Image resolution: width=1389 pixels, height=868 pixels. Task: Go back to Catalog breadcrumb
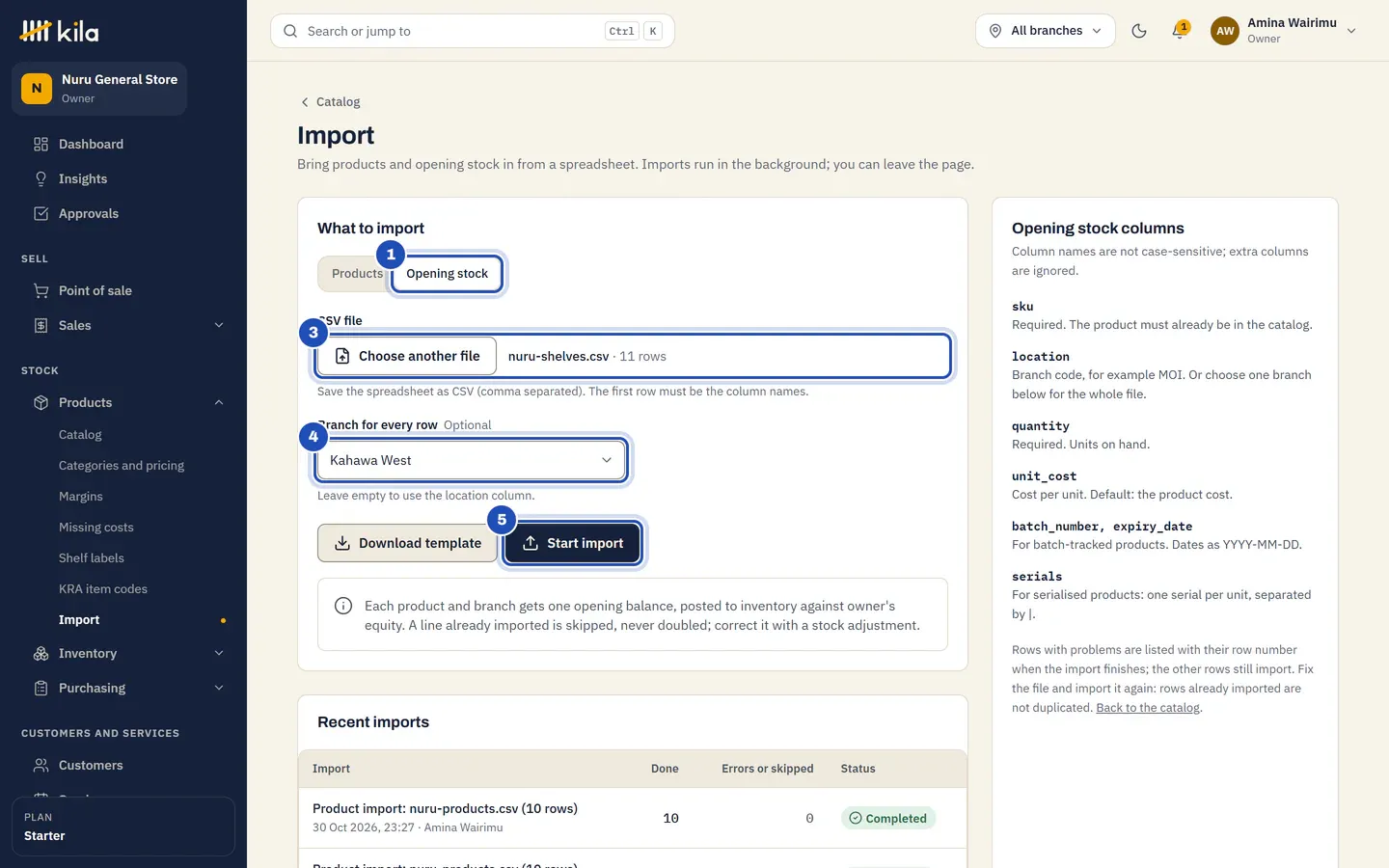(x=330, y=102)
